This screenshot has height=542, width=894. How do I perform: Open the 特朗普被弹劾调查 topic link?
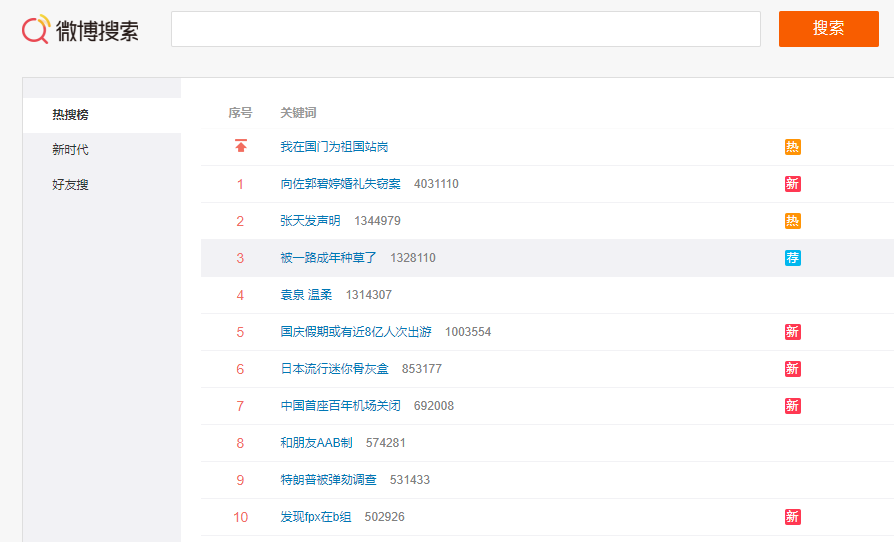[328, 480]
